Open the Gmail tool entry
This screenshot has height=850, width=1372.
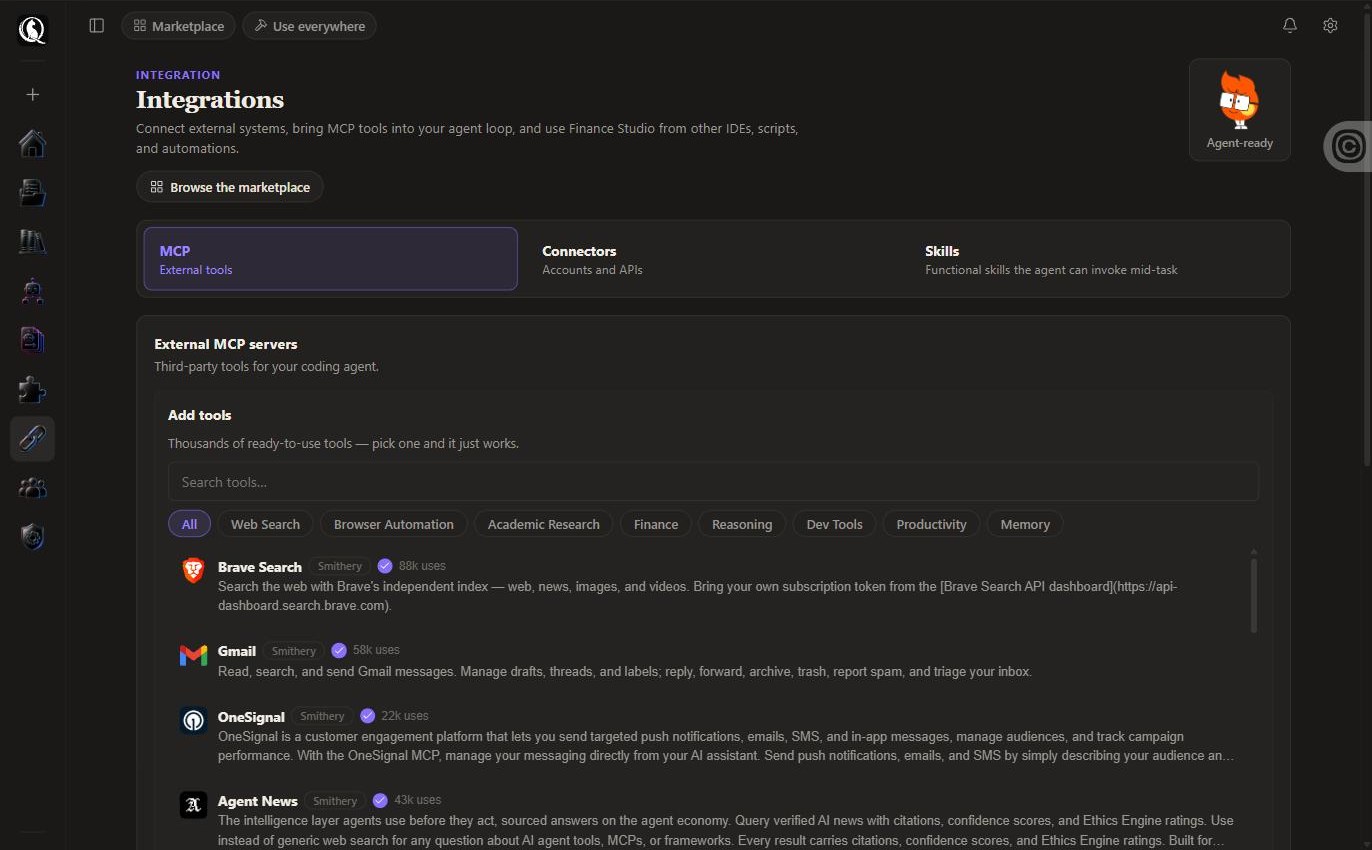tap(709, 660)
